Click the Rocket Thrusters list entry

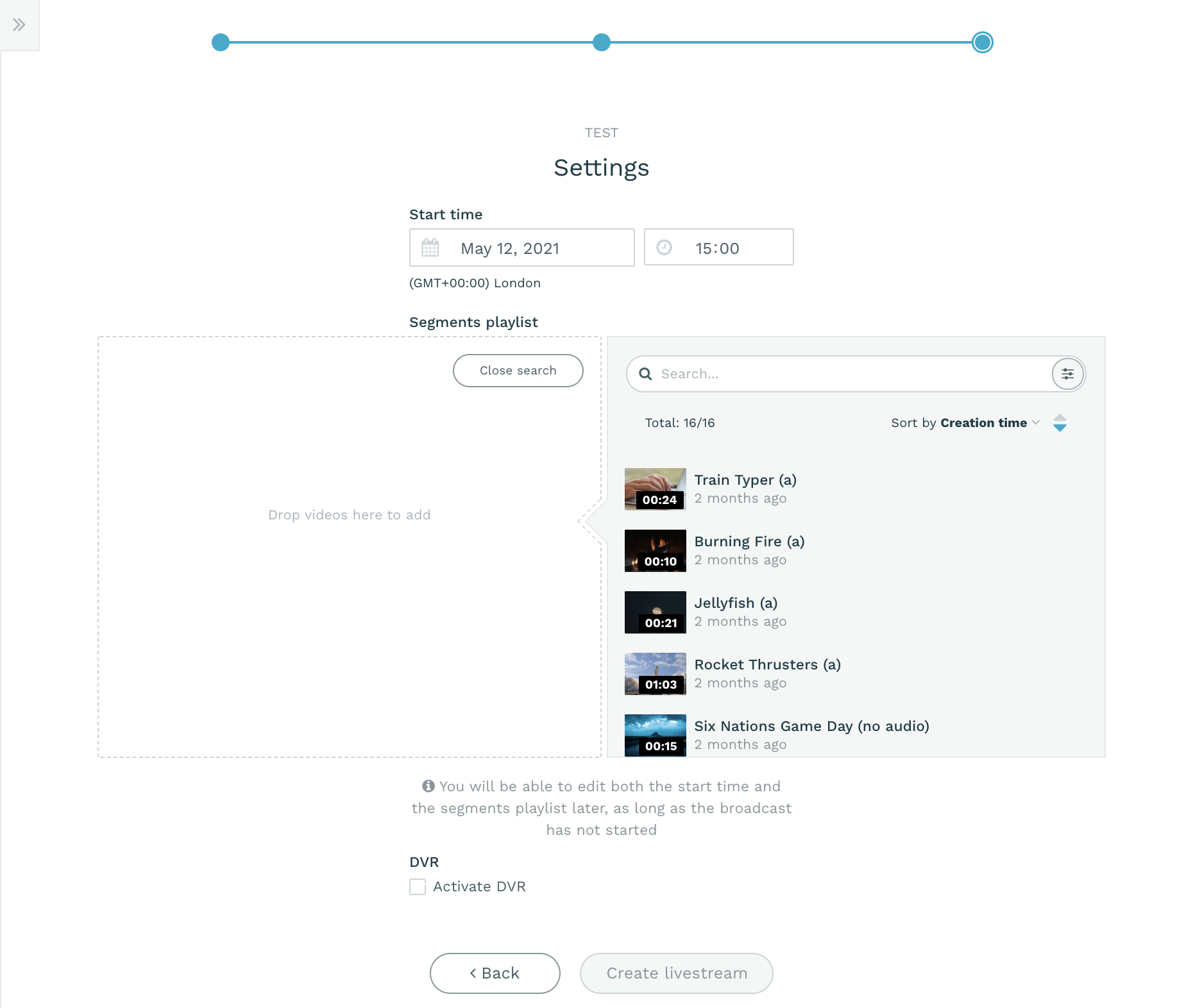768,673
